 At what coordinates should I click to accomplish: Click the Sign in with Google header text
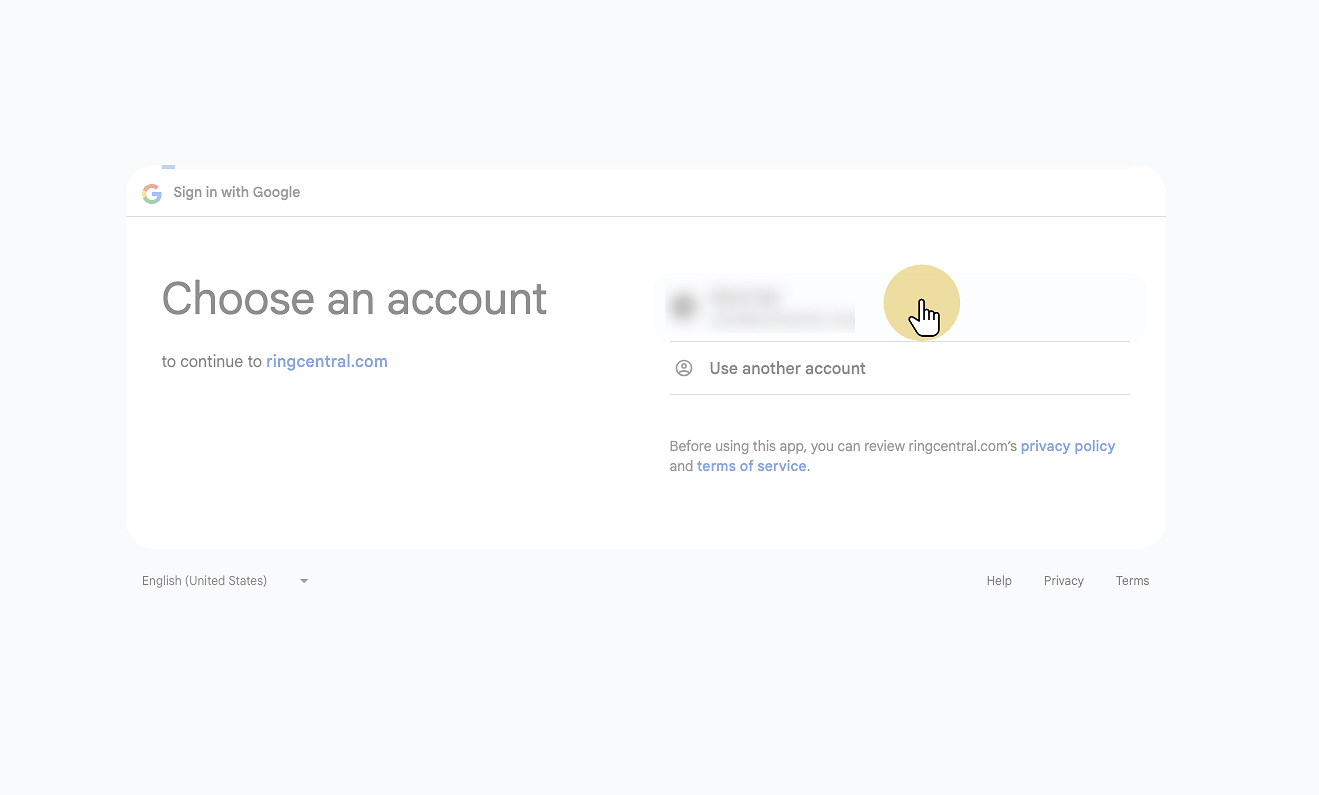tap(237, 192)
